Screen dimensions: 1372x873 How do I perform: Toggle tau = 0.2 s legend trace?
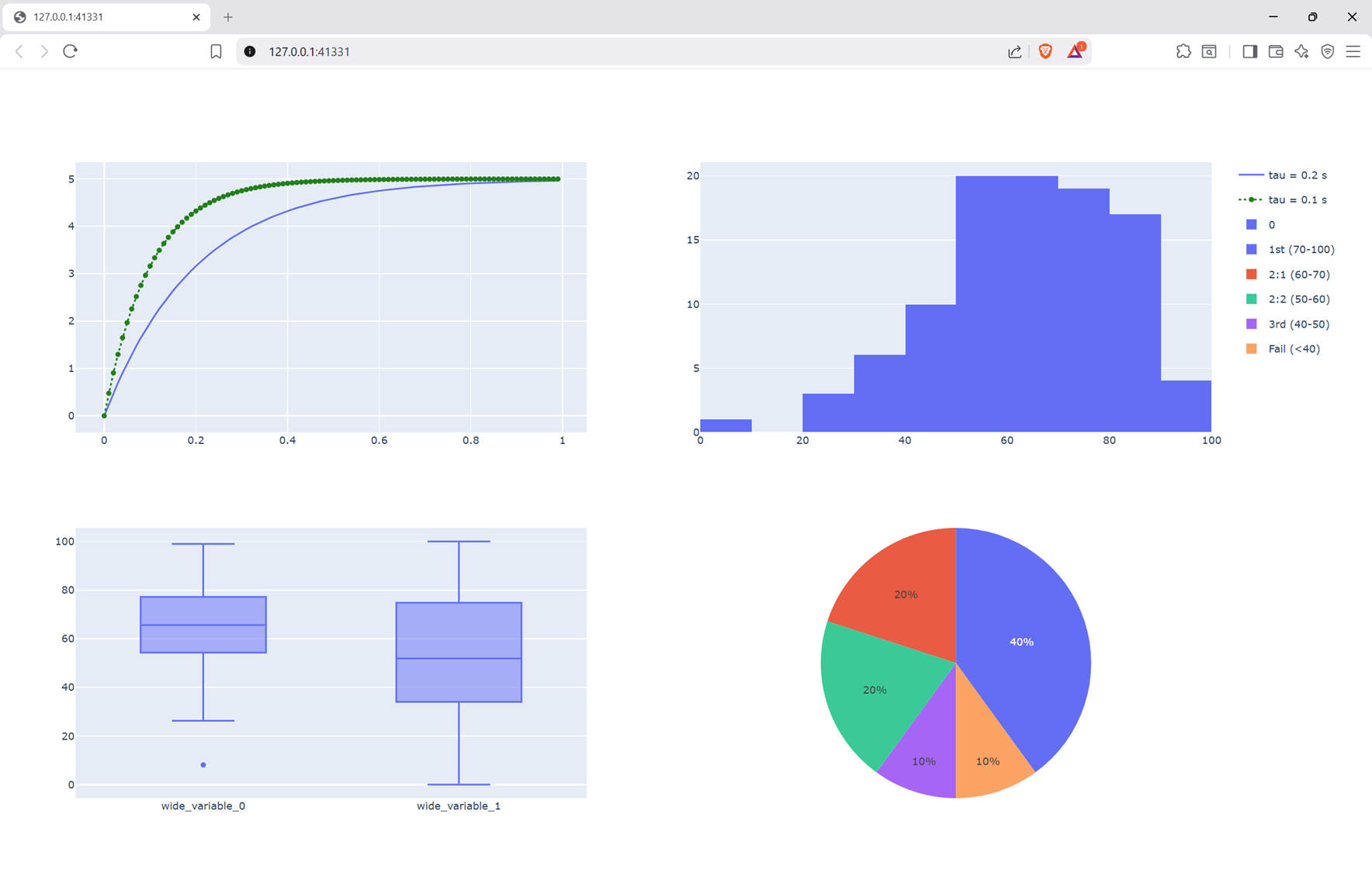pyautogui.click(x=1297, y=175)
